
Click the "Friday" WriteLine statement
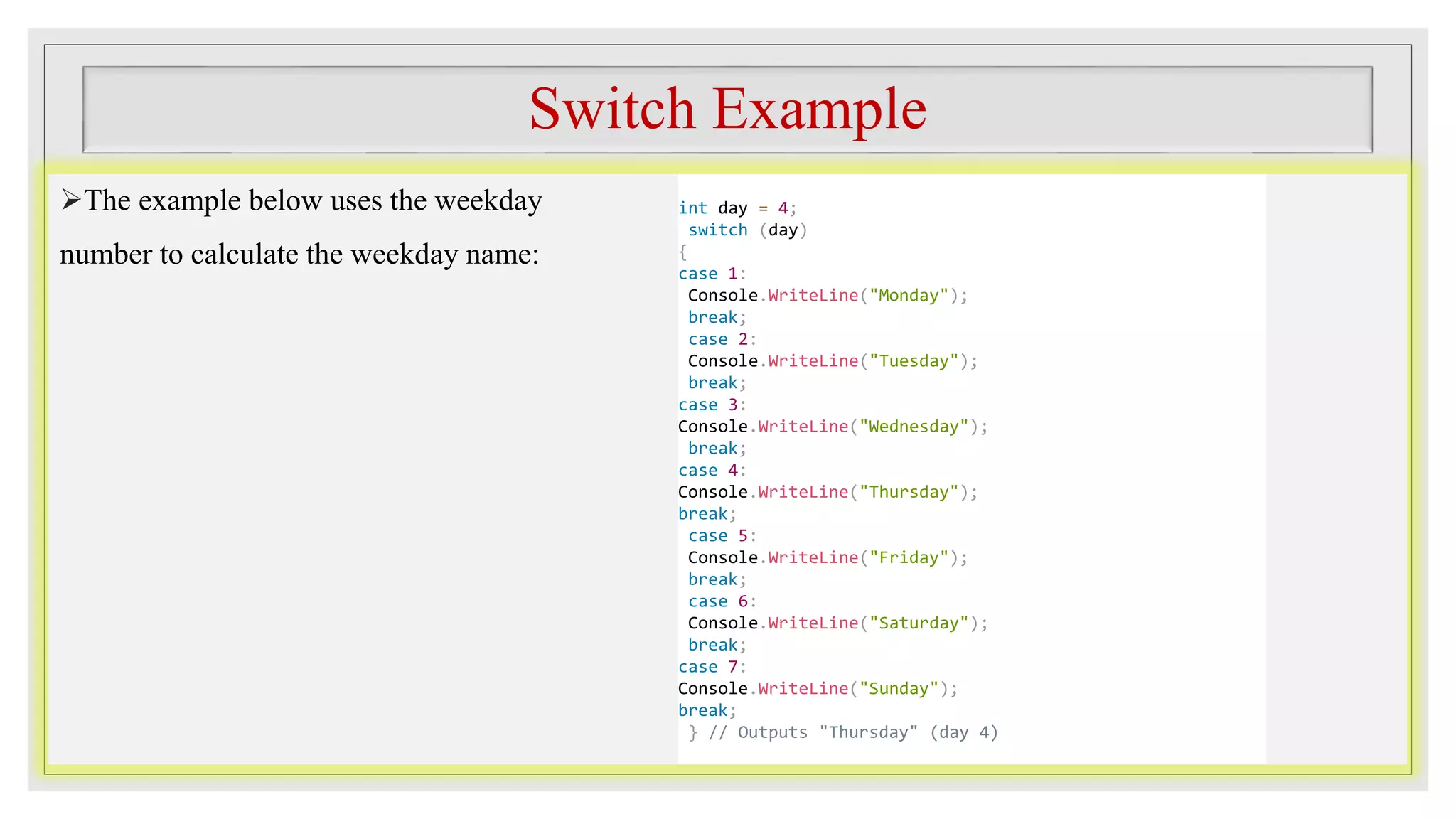click(x=828, y=557)
